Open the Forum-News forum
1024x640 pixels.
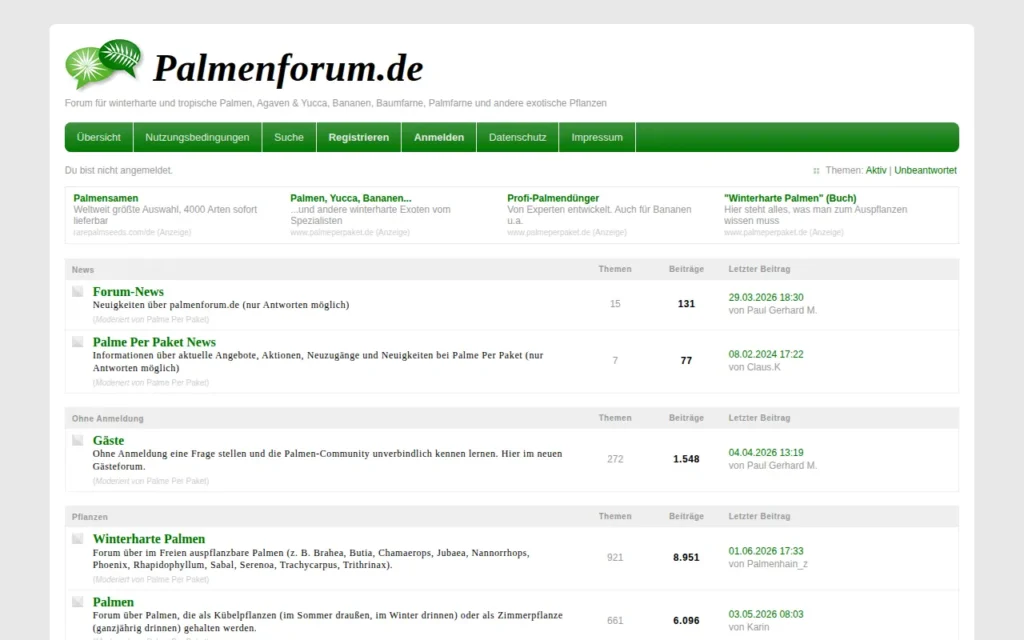pyautogui.click(x=128, y=292)
